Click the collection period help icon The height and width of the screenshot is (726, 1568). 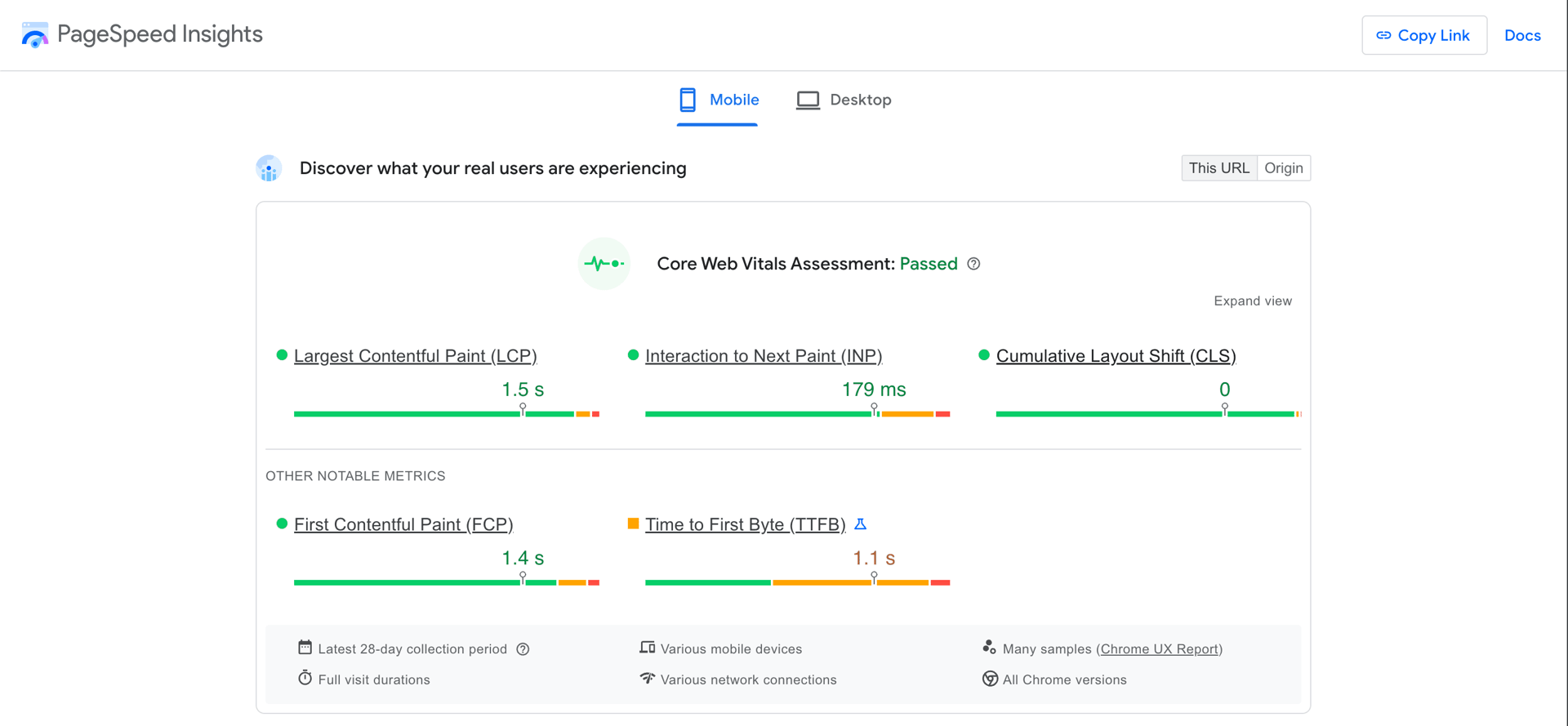tap(523, 649)
